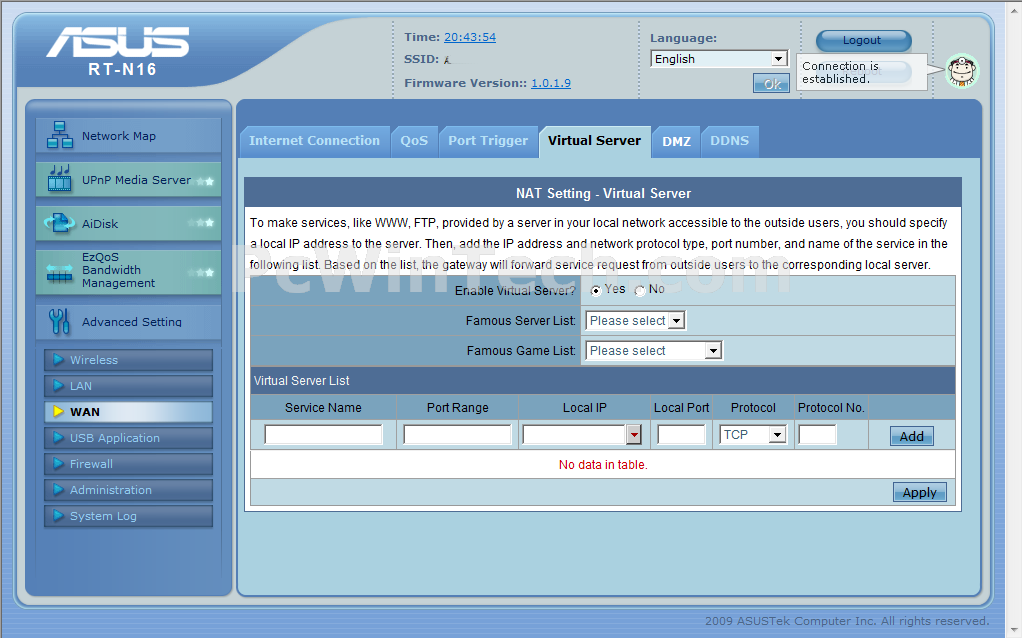
Task: Switch to the DDNS tab
Action: [729, 141]
